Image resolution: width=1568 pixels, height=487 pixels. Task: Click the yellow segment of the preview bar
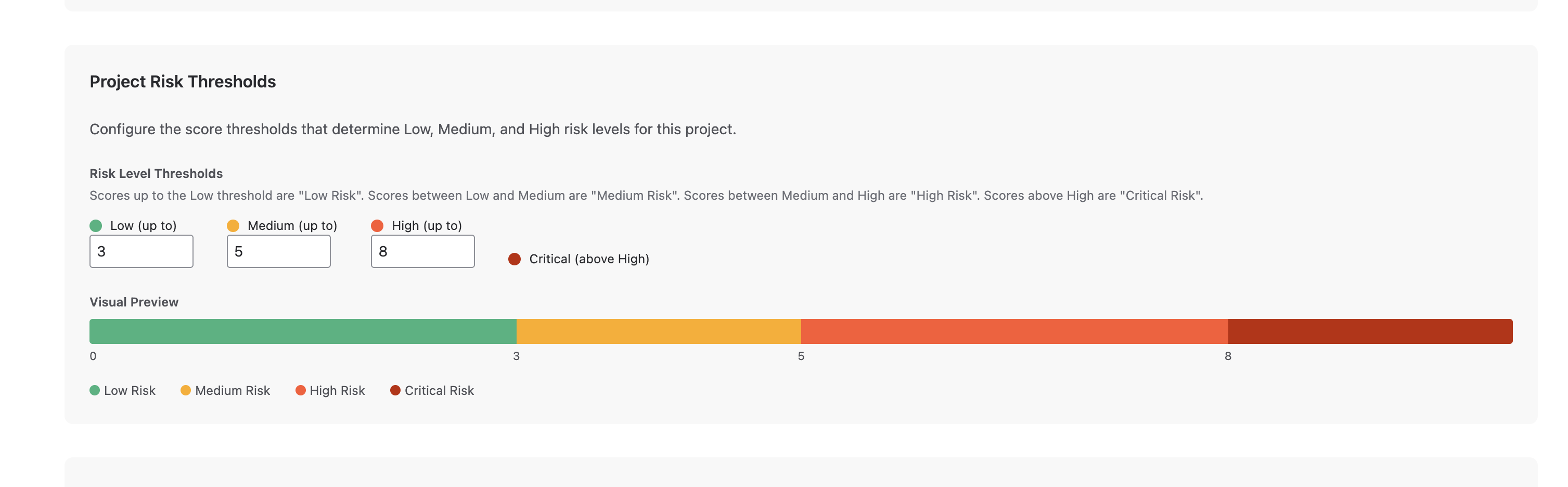[658, 331]
